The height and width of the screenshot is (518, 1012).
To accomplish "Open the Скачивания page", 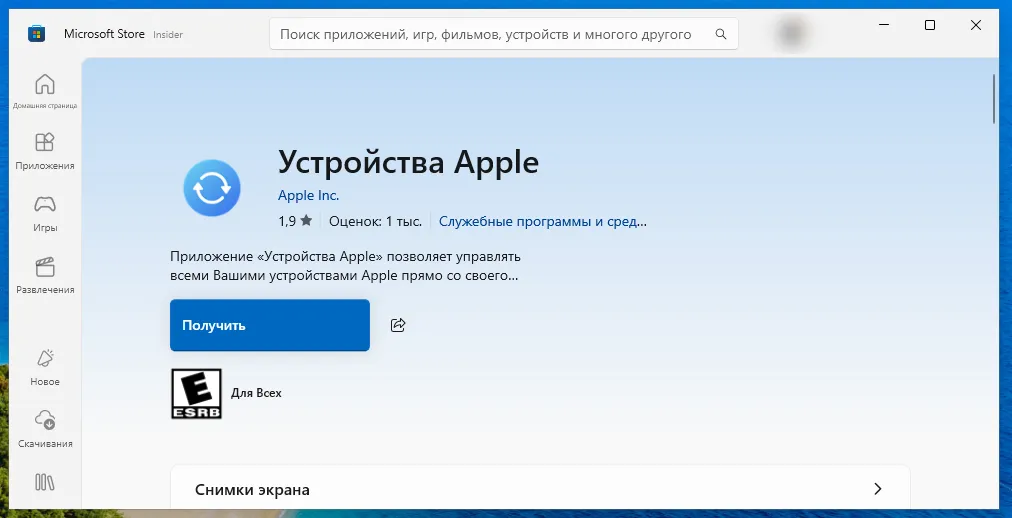I will [45, 430].
